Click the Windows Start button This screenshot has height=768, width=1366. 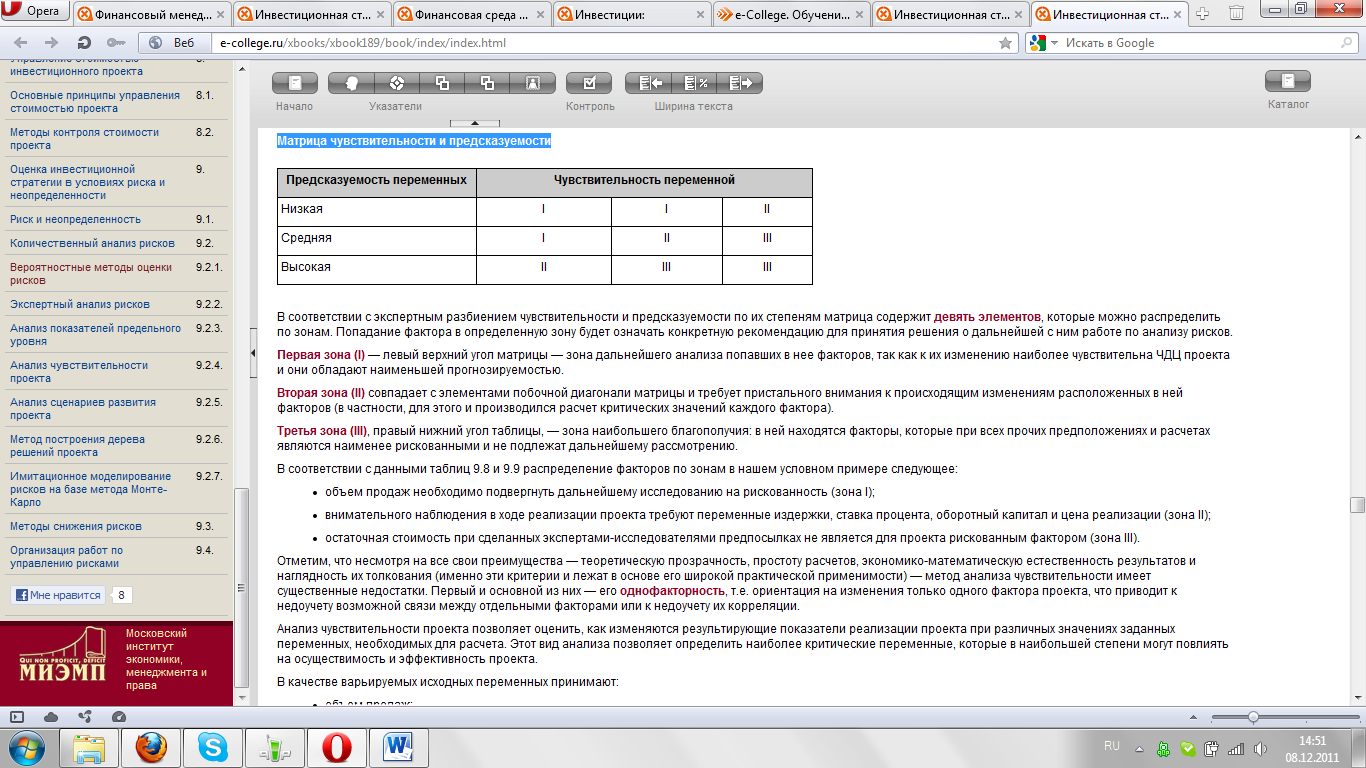click(27, 748)
